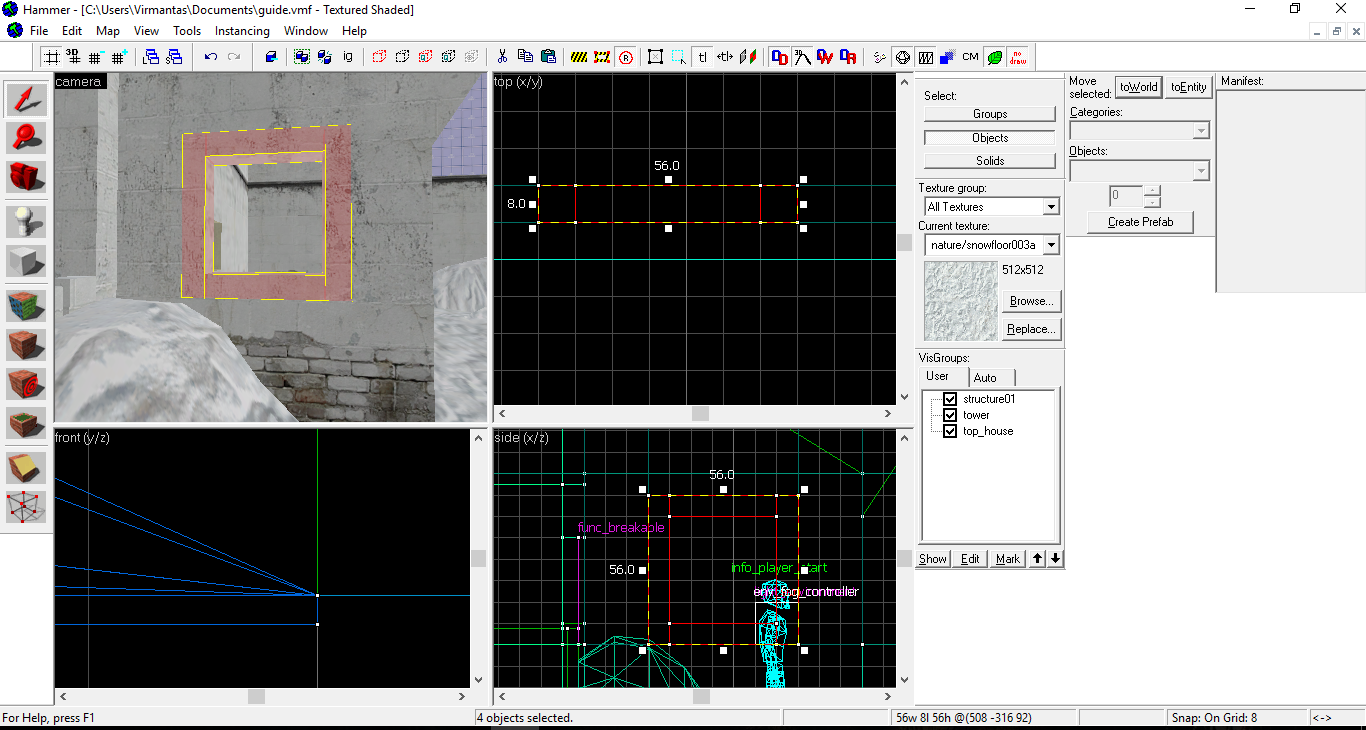Toggle the 3D grid display
This screenshot has width=1366, height=730.
tap(73, 57)
